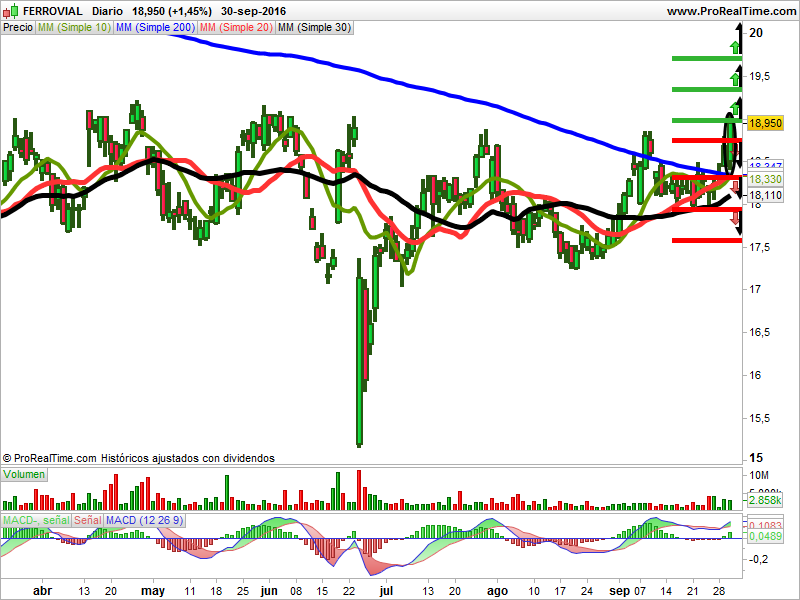Click the 18,110 moving average value tag
Screen dimensions: 800x600
click(x=765, y=195)
